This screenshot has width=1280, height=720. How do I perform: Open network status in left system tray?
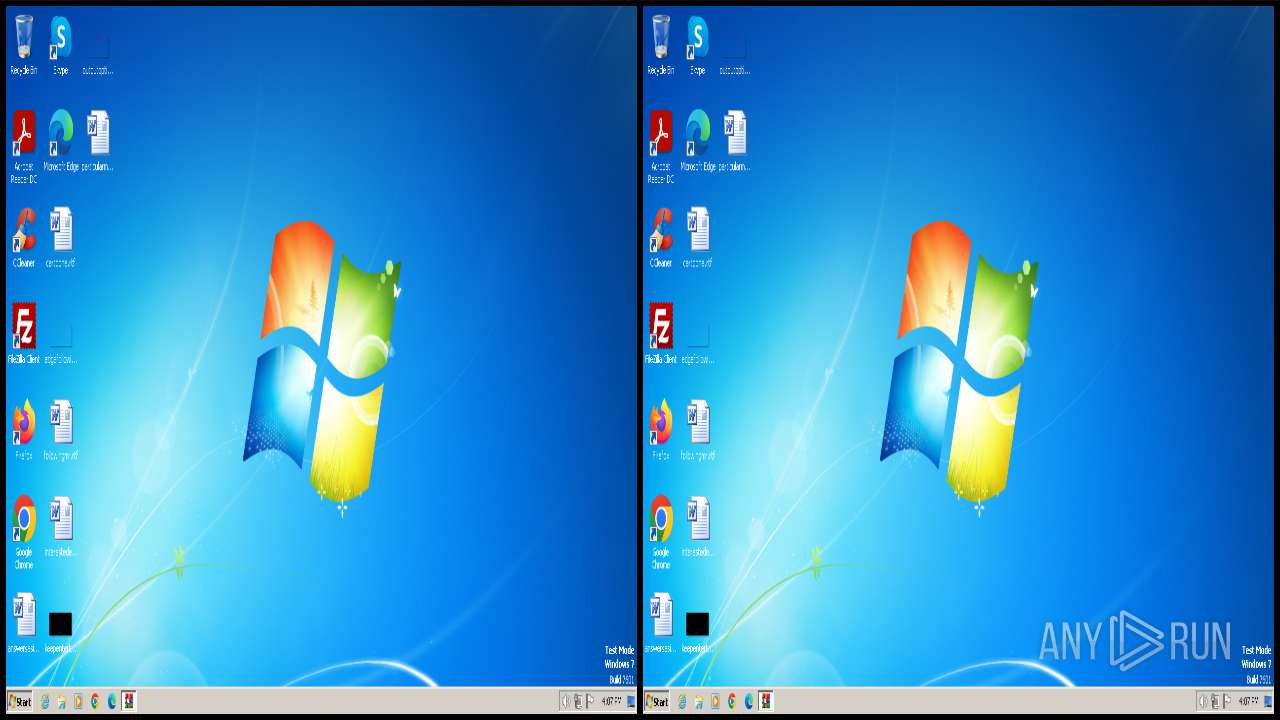tap(578, 702)
